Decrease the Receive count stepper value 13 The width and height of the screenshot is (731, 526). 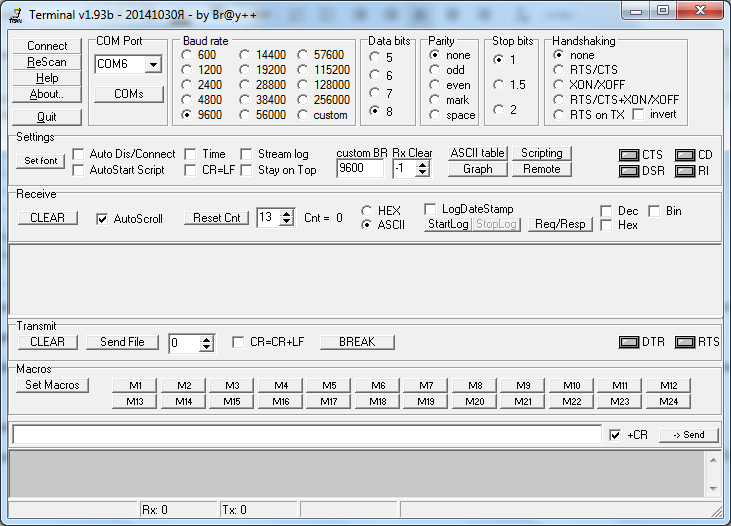[x=286, y=221]
